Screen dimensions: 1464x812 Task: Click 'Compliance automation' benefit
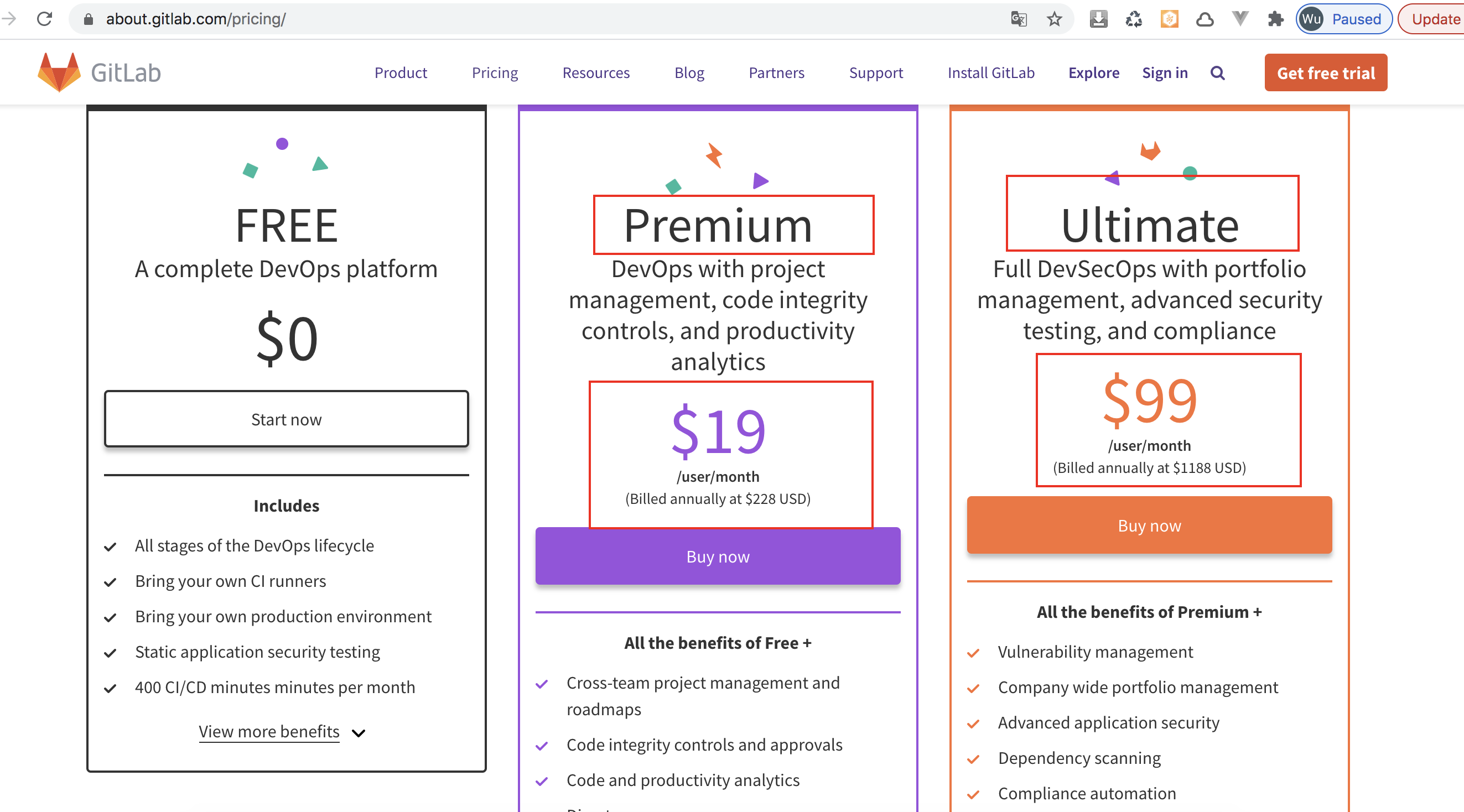1087,794
